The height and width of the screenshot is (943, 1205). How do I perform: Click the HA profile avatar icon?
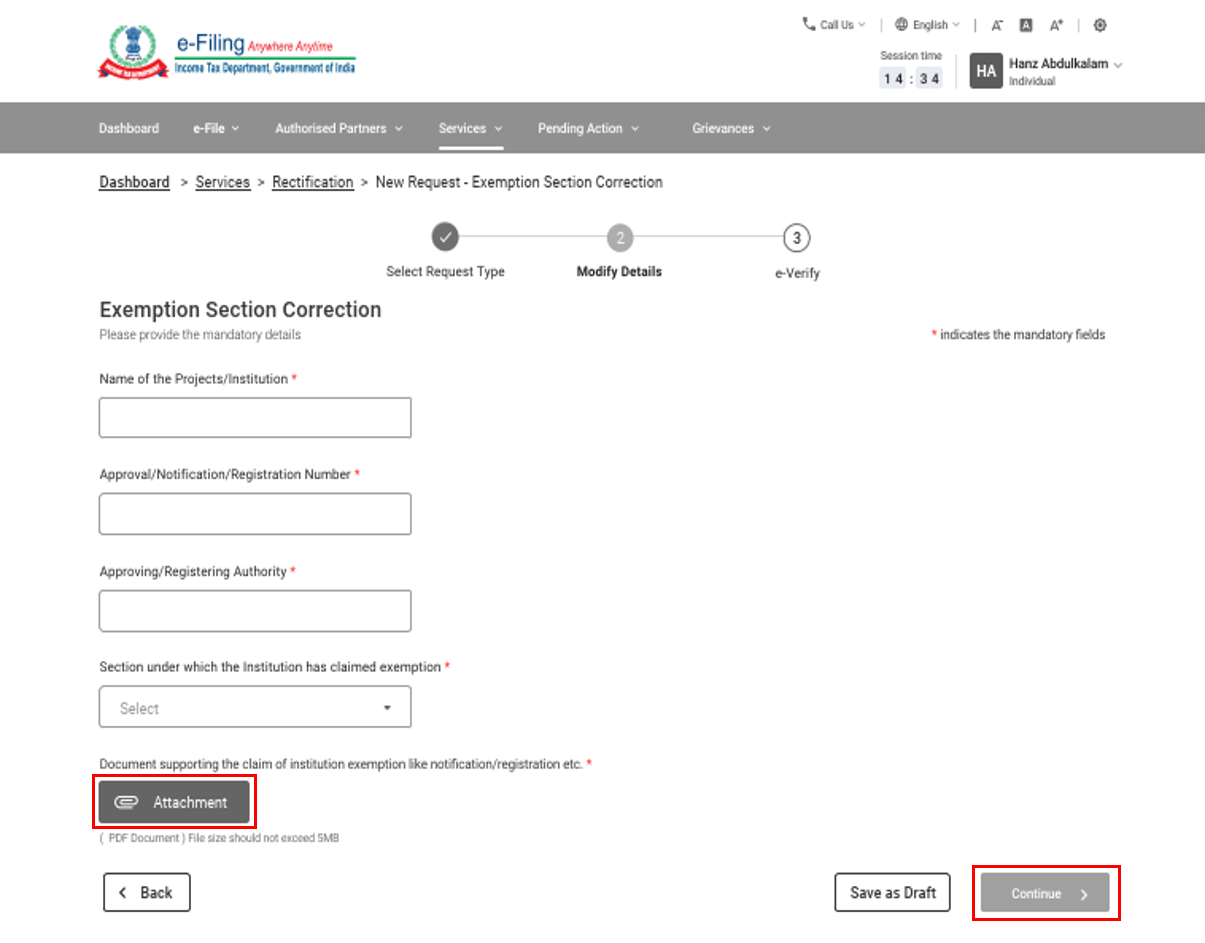pos(985,71)
